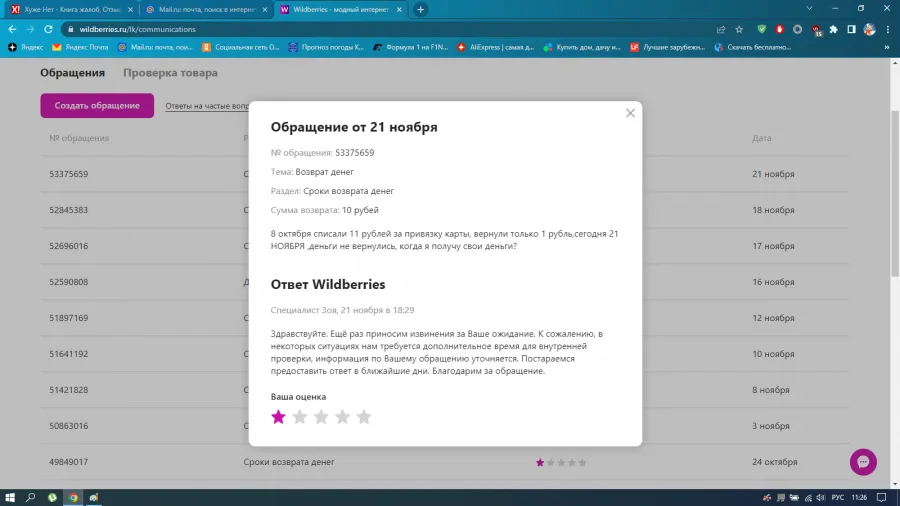Select the Wildberries browser tab
Image resolution: width=900 pixels, height=506 pixels.
point(341,9)
